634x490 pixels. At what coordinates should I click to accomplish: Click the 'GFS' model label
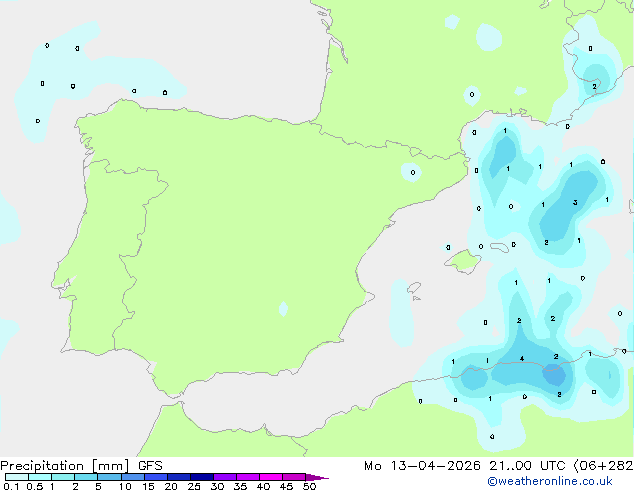150,466
